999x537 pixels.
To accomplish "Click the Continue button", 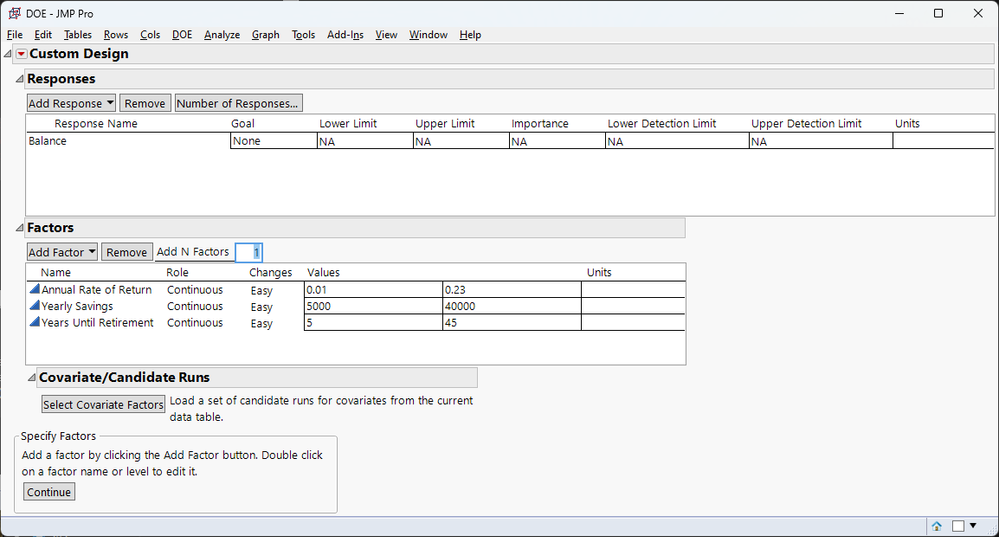I will 49,492.
